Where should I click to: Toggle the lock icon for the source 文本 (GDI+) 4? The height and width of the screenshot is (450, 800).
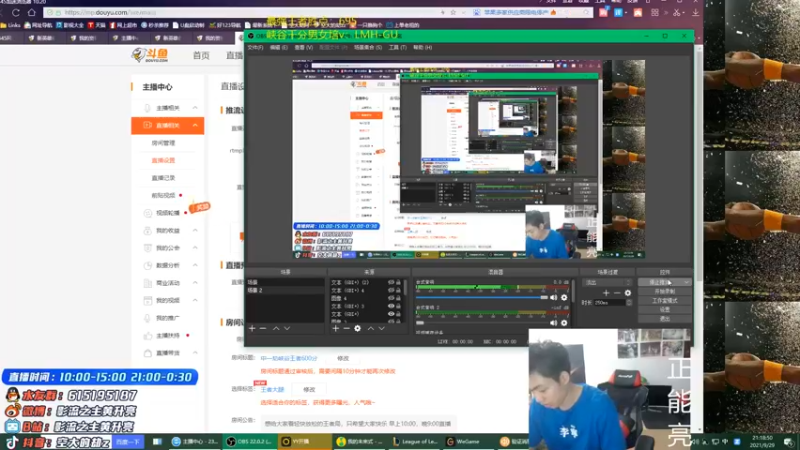pos(398,290)
